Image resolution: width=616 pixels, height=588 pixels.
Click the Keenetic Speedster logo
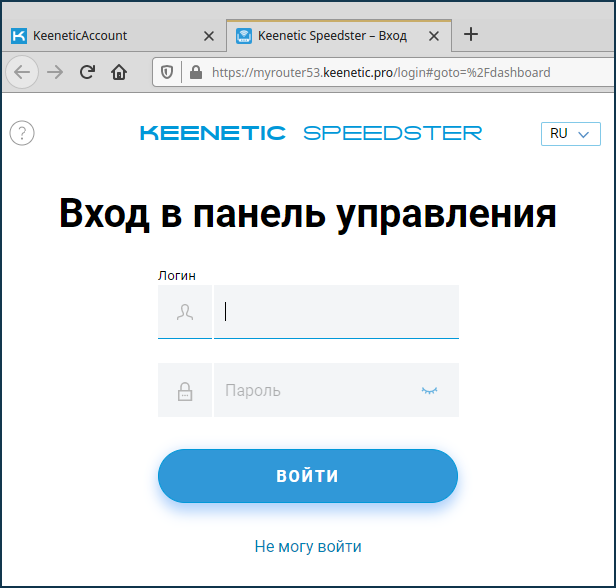click(311, 133)
